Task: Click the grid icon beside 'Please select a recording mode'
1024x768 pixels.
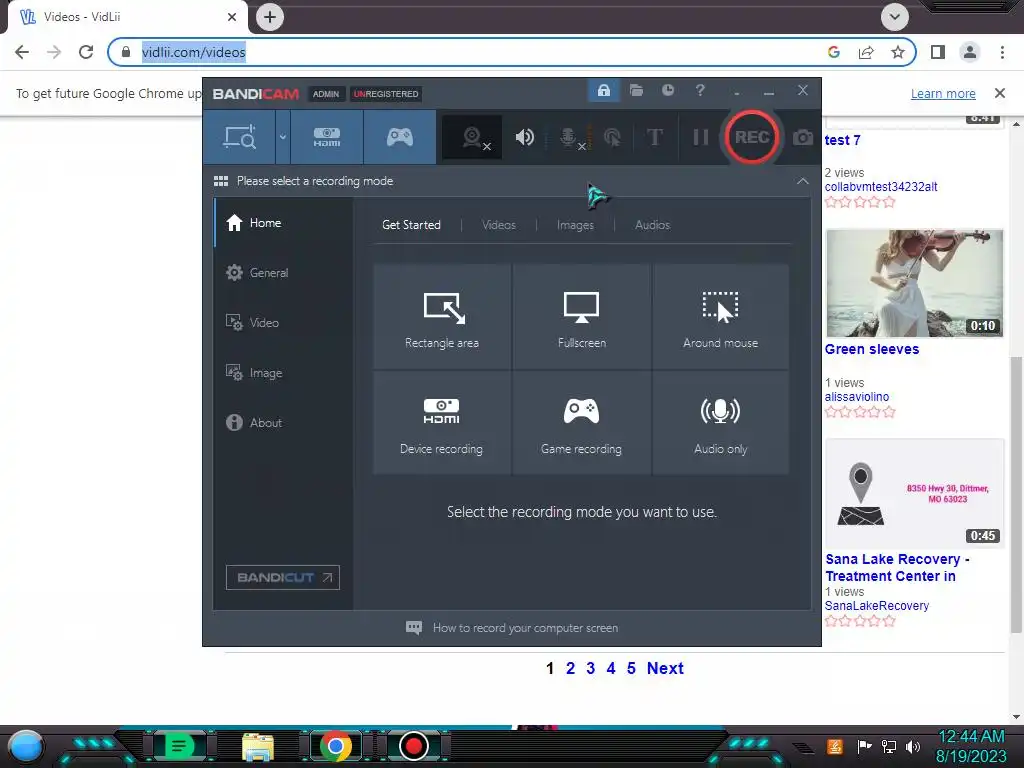Action: pyautogui.click(x=221, y=182)
